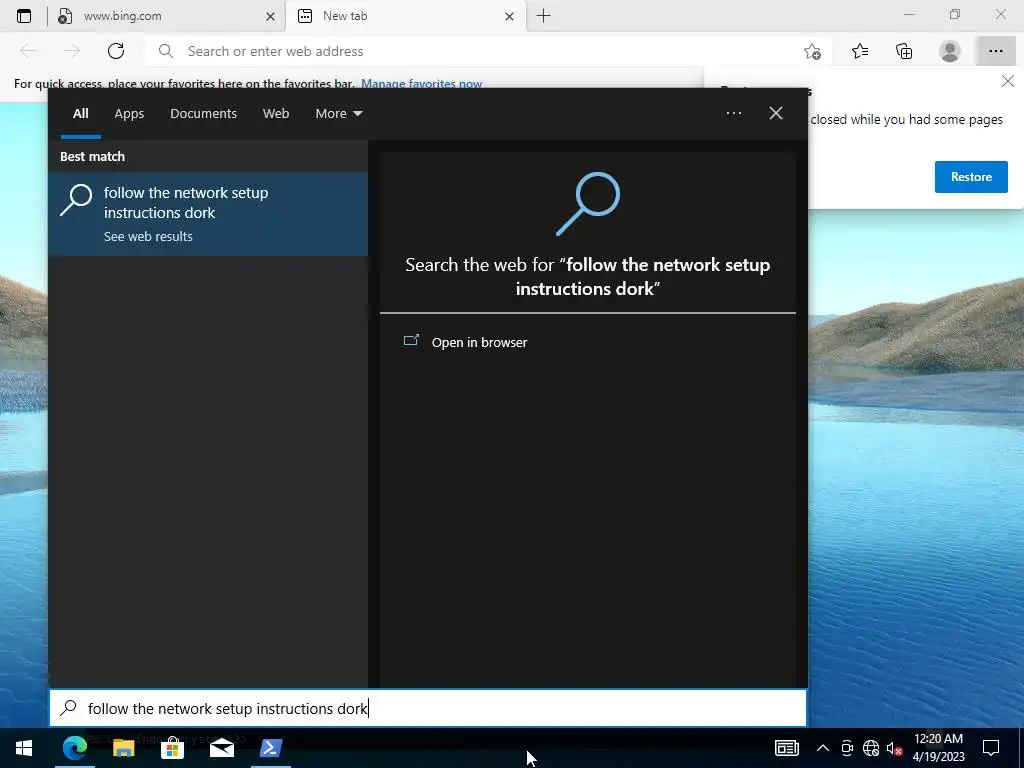The width and height of the screenshot is (1024, 768).
Task: Expand the More filter dropdown
Action: [x=338, y=114]
